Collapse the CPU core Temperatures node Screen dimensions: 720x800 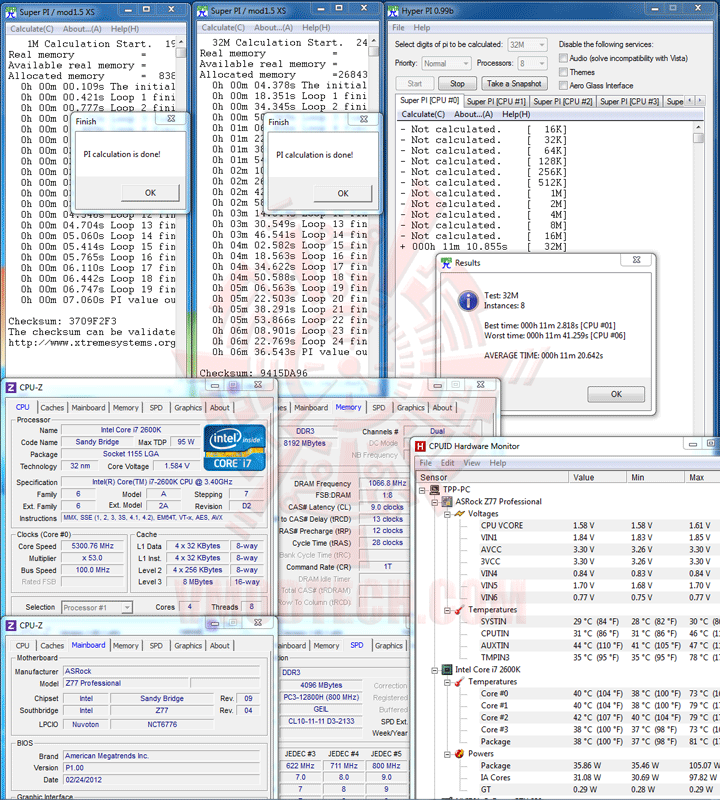click(x=447, y=682)
